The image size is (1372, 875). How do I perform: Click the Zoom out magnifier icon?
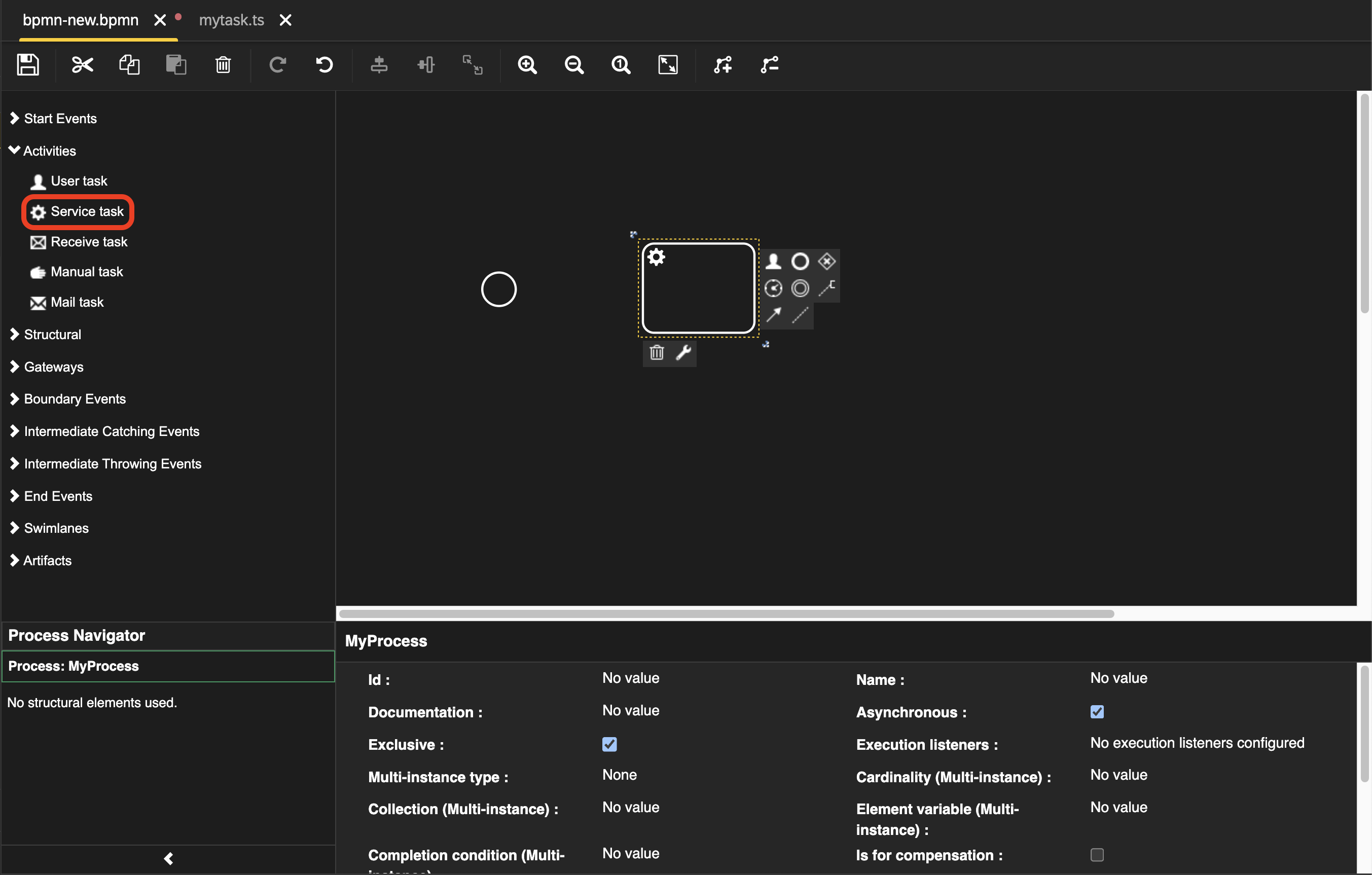pos(574,64)
